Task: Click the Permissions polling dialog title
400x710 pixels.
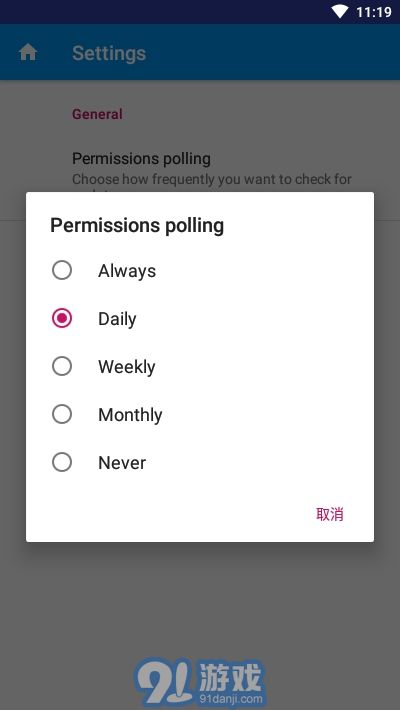Action: tap(137, 225)
